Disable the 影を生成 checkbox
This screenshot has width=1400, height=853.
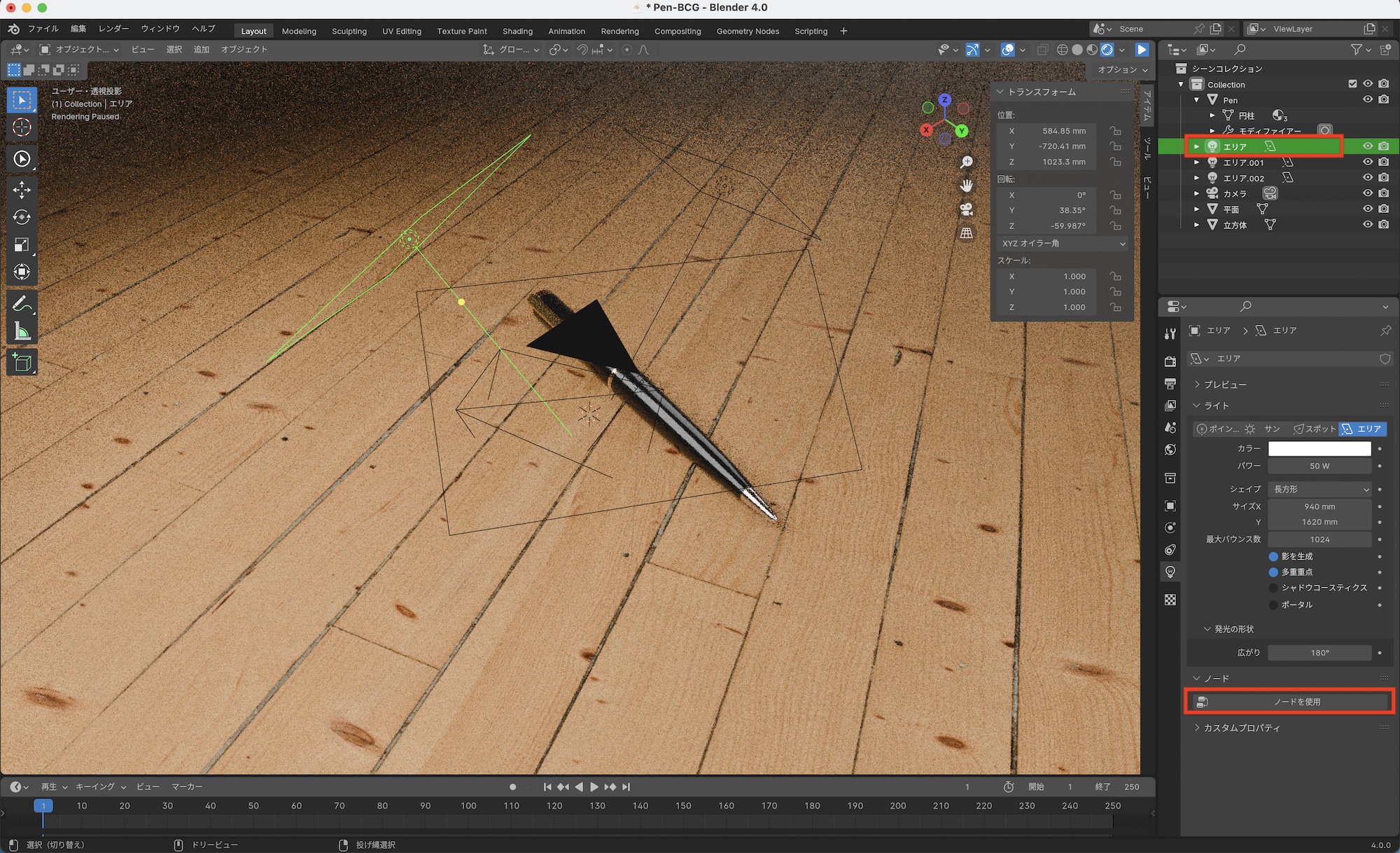(1273, 556)
